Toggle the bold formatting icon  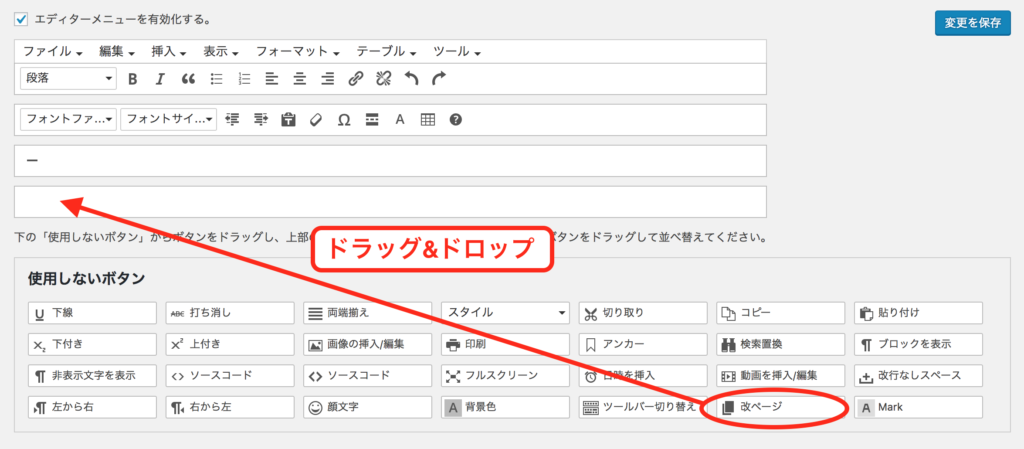[132, 78]
